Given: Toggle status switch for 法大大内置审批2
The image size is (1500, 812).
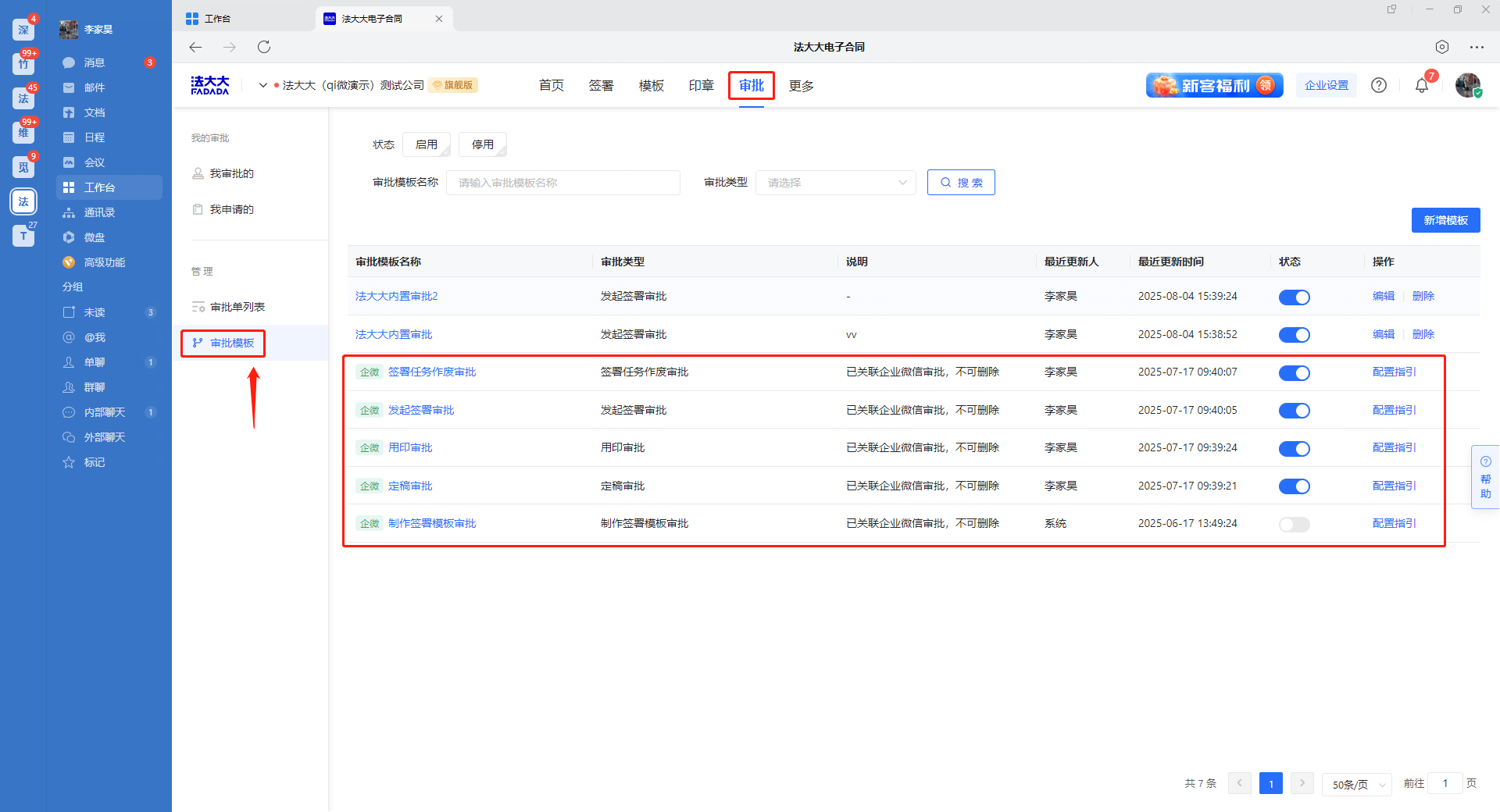Looking at the screenshot, I should pos(1294,297).
